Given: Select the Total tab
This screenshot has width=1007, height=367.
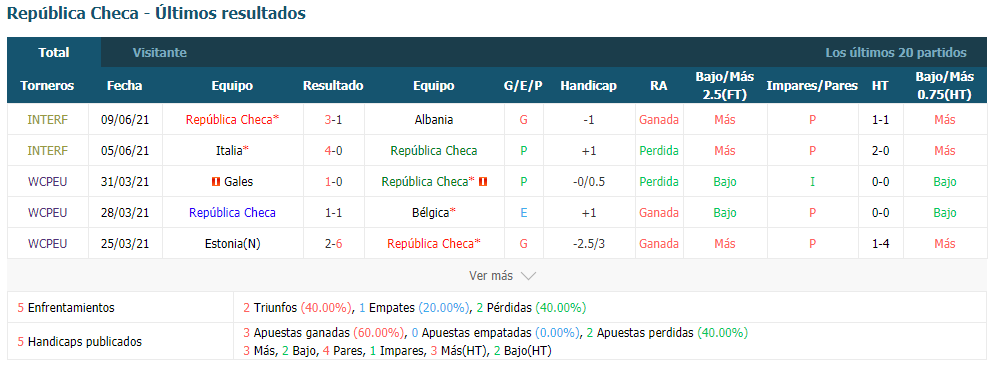Looking at the screenshot, I should pos(54,53).
